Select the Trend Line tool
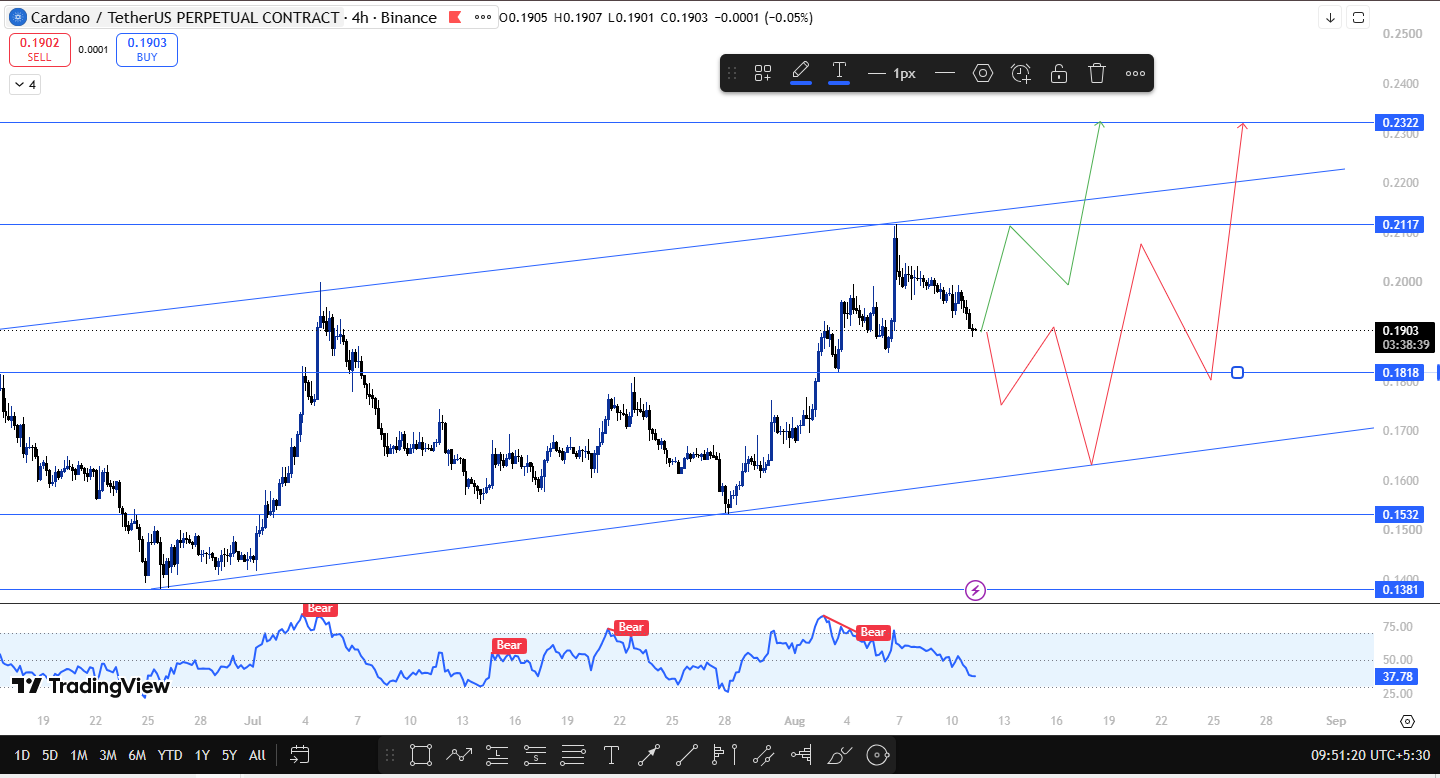This screenshot has height=778, width=1440. point(687,755)
